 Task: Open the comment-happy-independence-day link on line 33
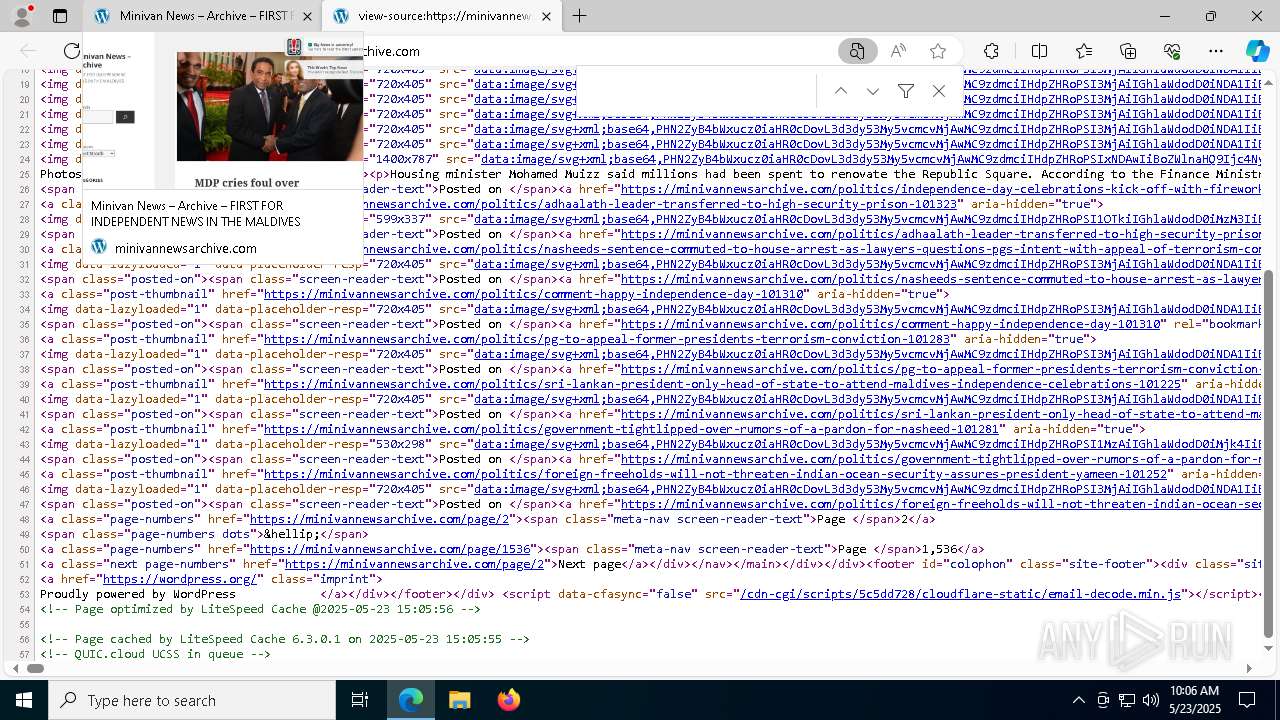point(534,294)
